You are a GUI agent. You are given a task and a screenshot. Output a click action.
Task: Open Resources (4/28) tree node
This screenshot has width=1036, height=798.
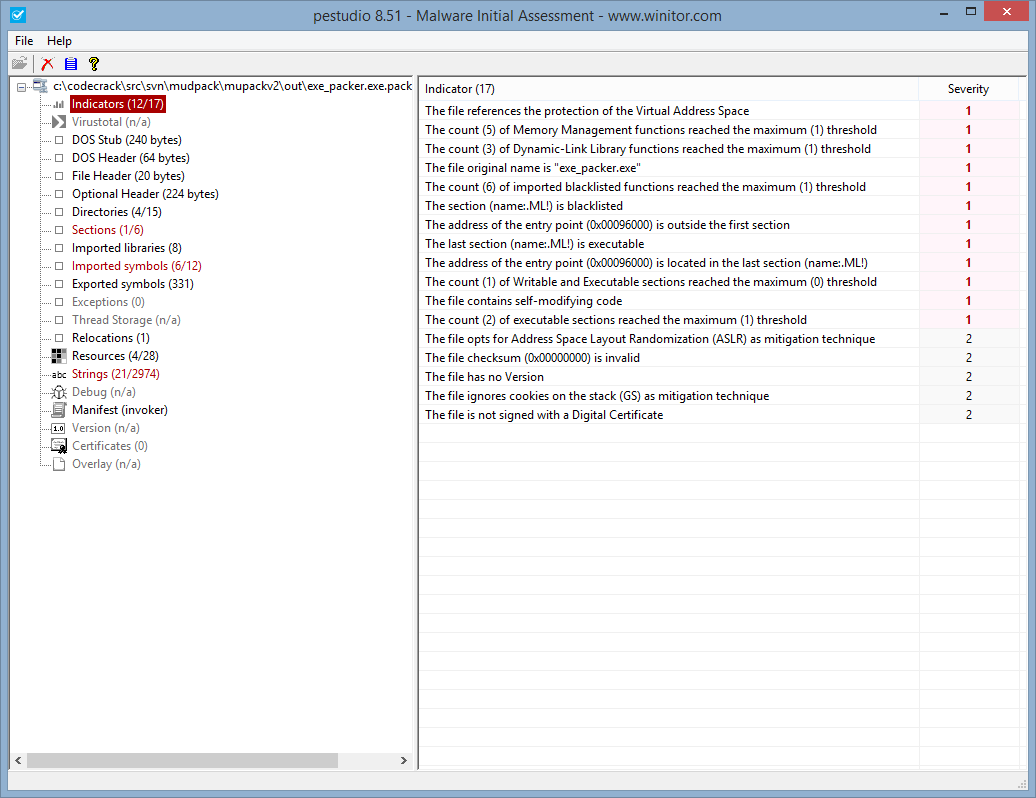point(115,356)
